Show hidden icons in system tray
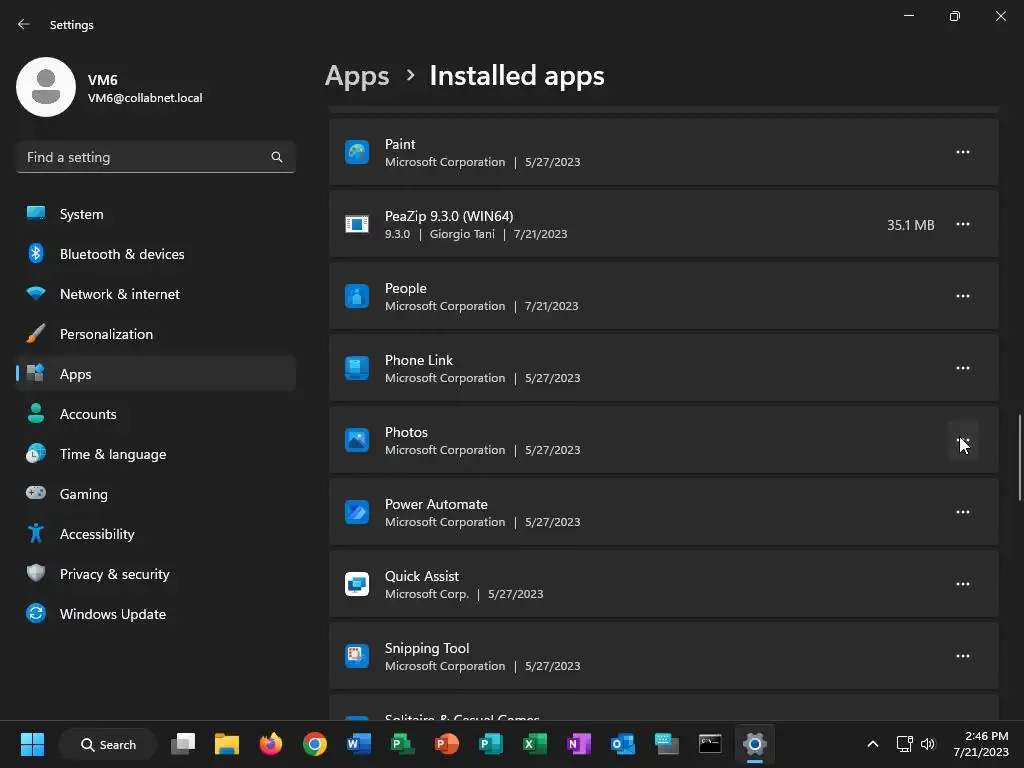Screen dimensions: 1024x768 click(872, 744)
